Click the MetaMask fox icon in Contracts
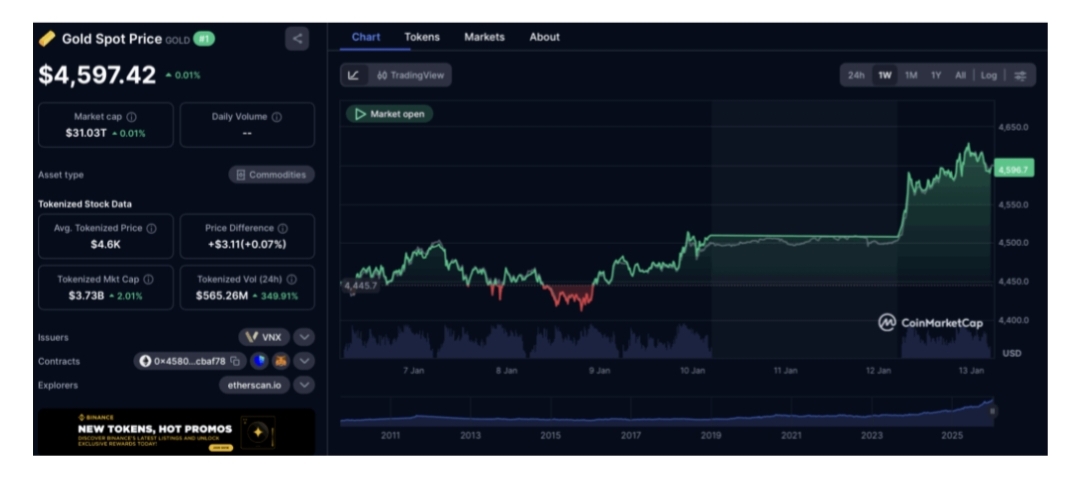 point(280,361)
